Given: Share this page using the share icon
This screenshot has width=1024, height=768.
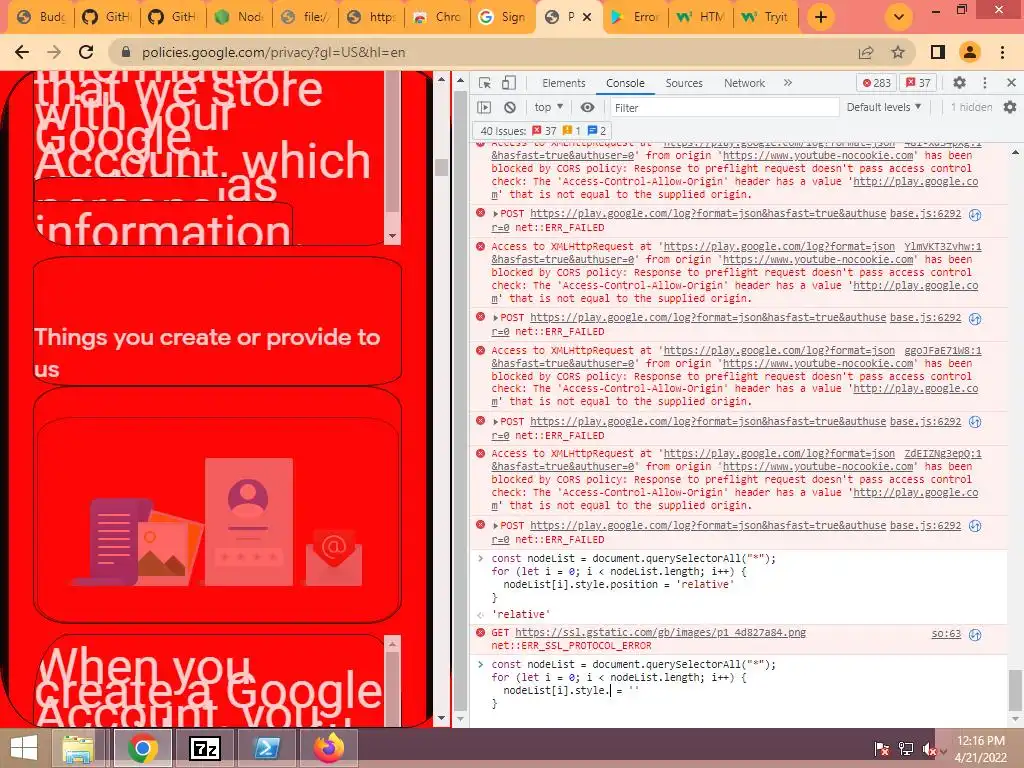Looking at the screenshot, I should coord(866,52).
